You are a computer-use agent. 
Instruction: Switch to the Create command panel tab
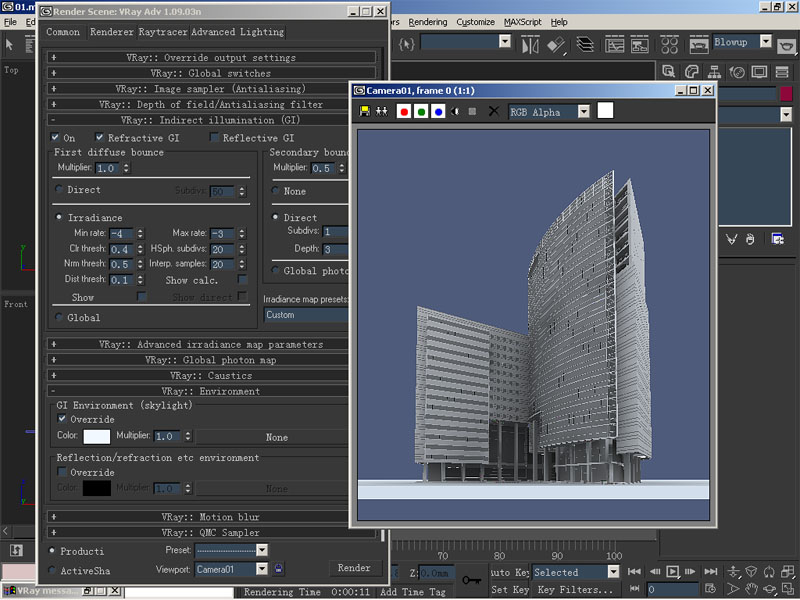click(668, 72)
